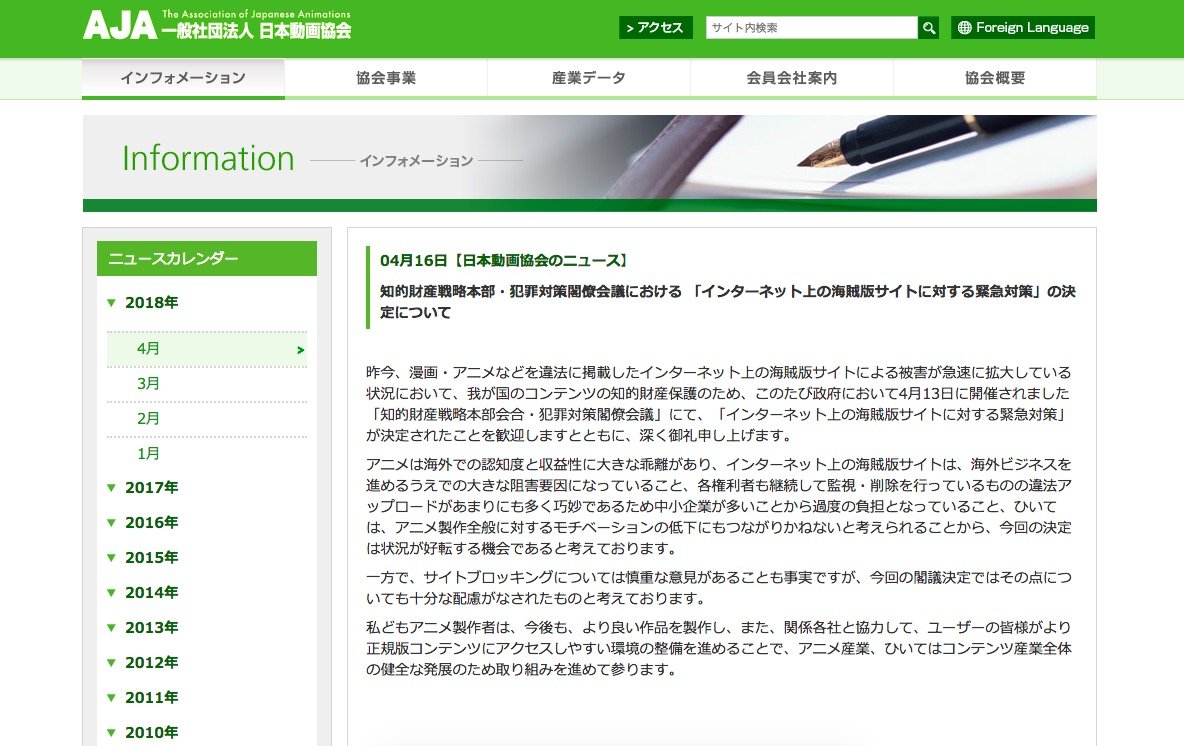
Task: Switch to the 協会事業 tab
Action: 387,78
